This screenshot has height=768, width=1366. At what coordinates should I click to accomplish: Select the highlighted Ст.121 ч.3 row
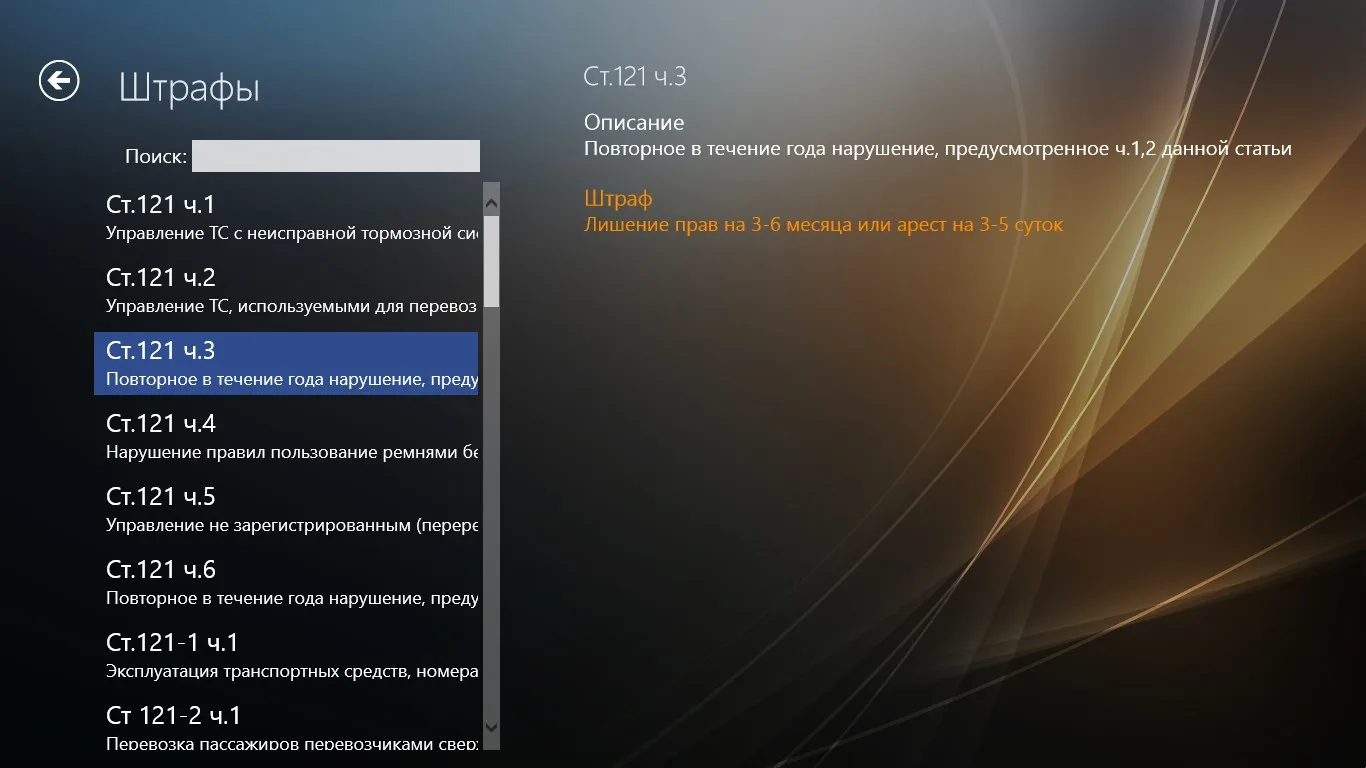[286, 364]
